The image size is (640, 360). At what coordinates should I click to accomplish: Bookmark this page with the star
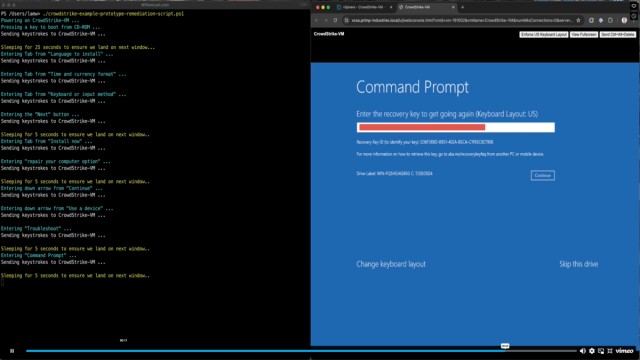pyautogui.click(x=578, y=20)
